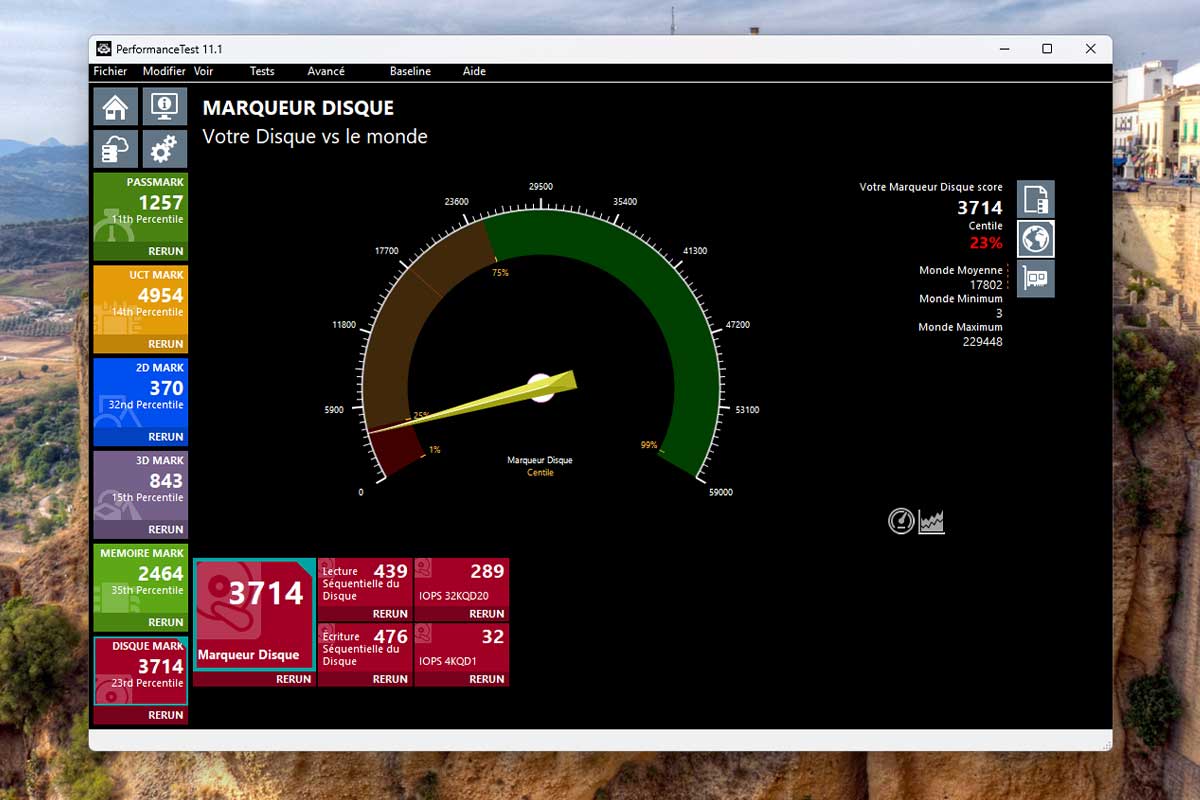The image size is (1200, 800).
Task: Select the PASSMARK 1257 score tile
Action: tap(140, 208)
